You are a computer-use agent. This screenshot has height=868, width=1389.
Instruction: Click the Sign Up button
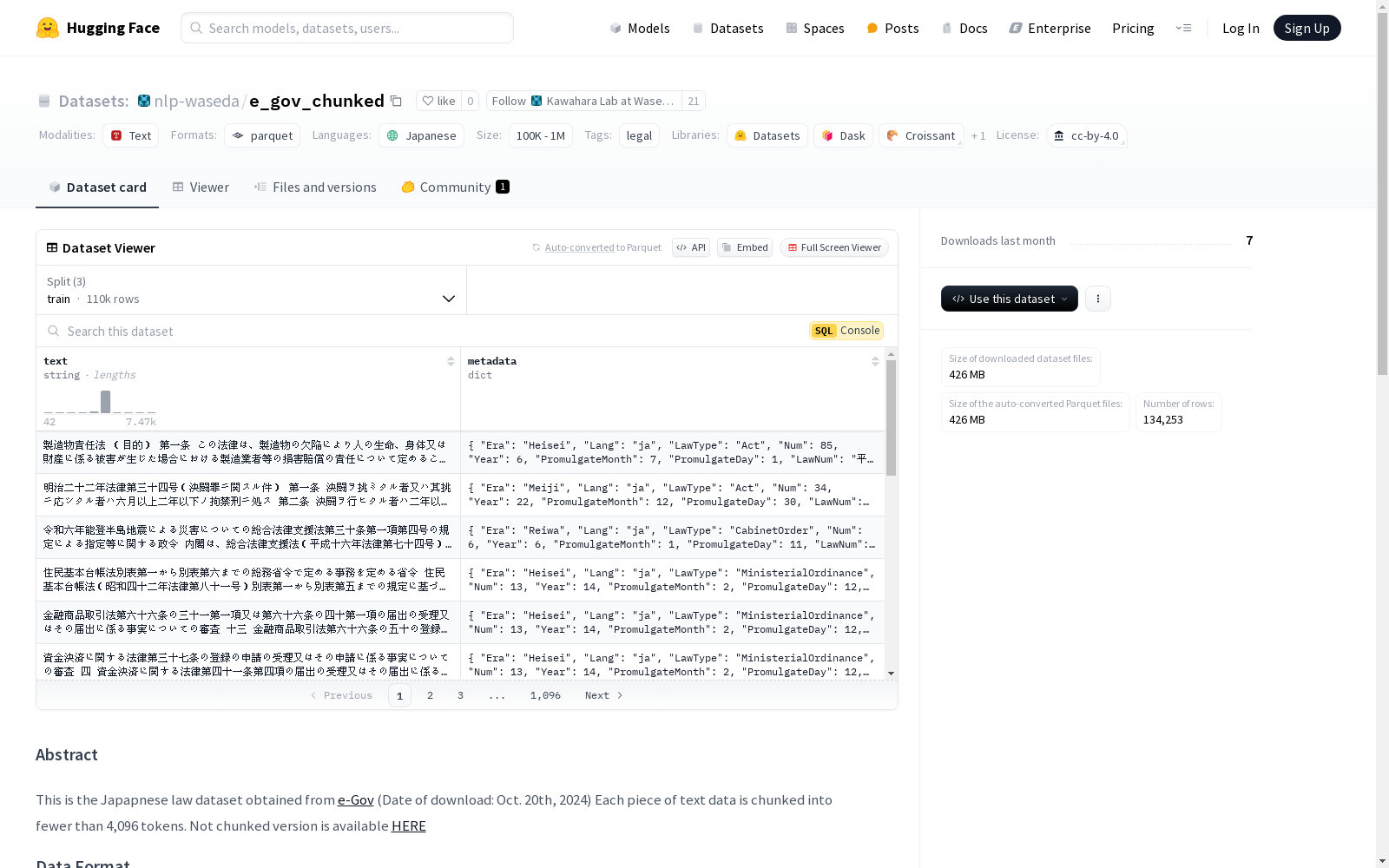click(1307, 28)
